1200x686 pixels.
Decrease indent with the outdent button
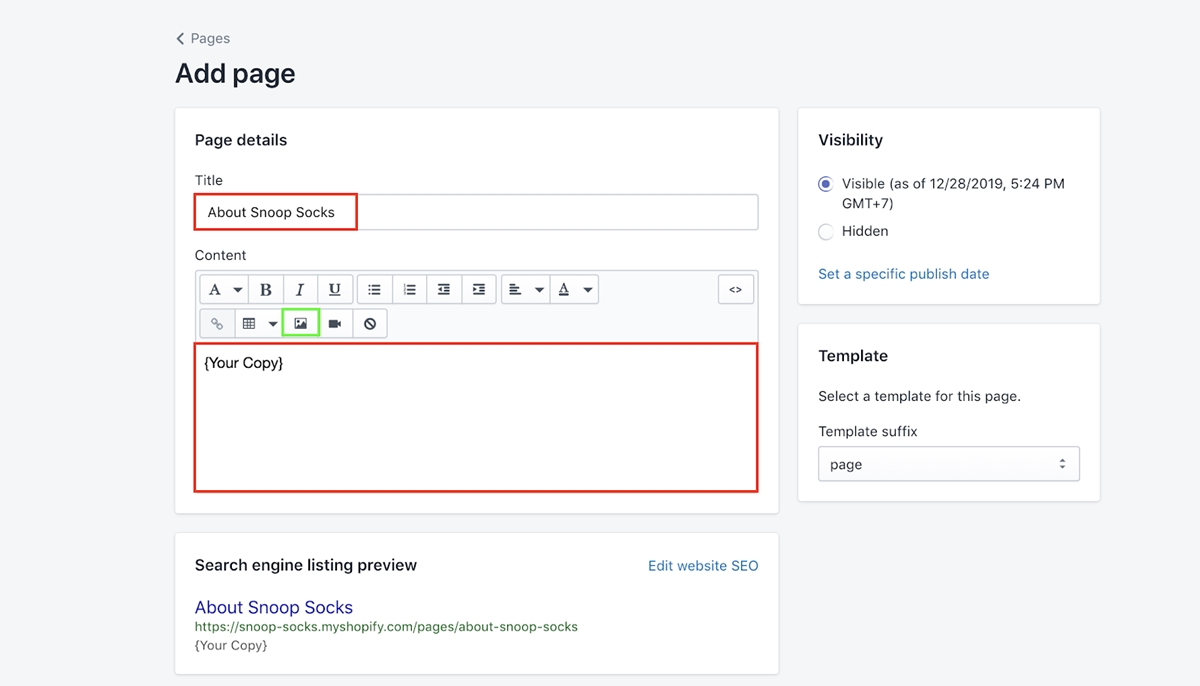coord(444,290)
